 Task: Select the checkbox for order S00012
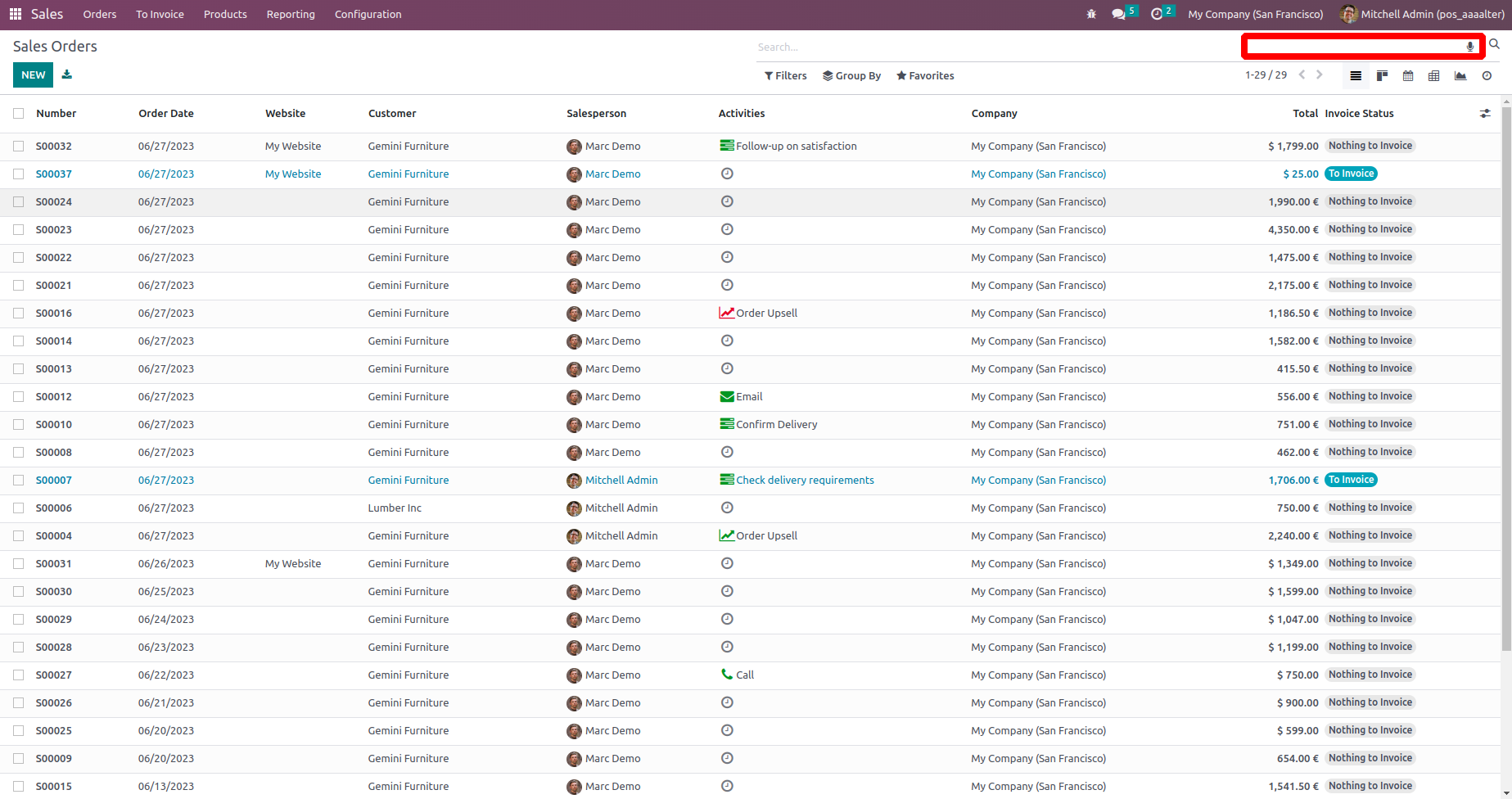click(x=18, y=397)
